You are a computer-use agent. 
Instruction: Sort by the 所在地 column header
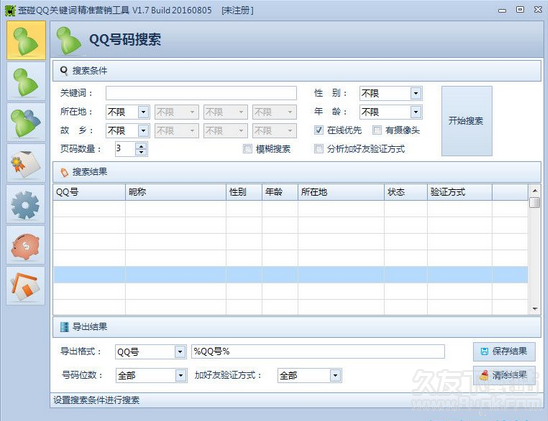click(341, 193)
